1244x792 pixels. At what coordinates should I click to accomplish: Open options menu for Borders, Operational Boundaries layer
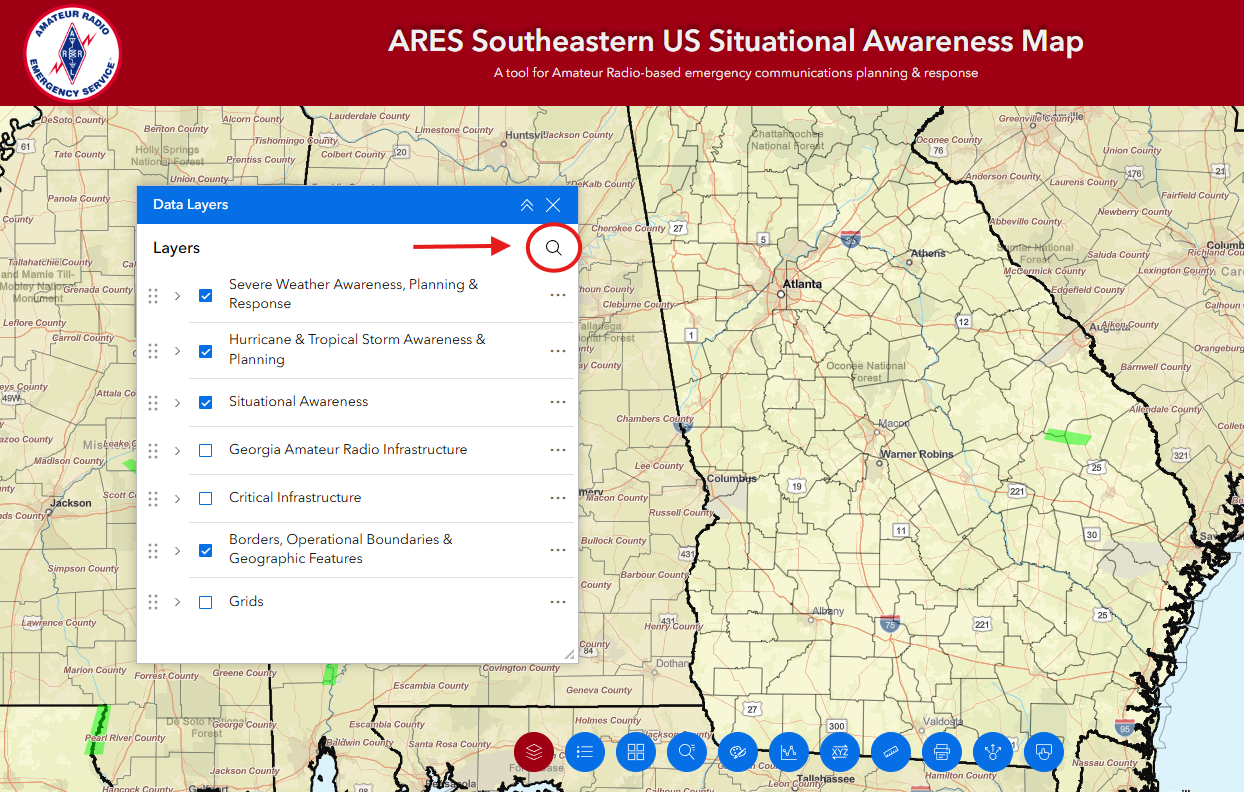coord(558,550)
